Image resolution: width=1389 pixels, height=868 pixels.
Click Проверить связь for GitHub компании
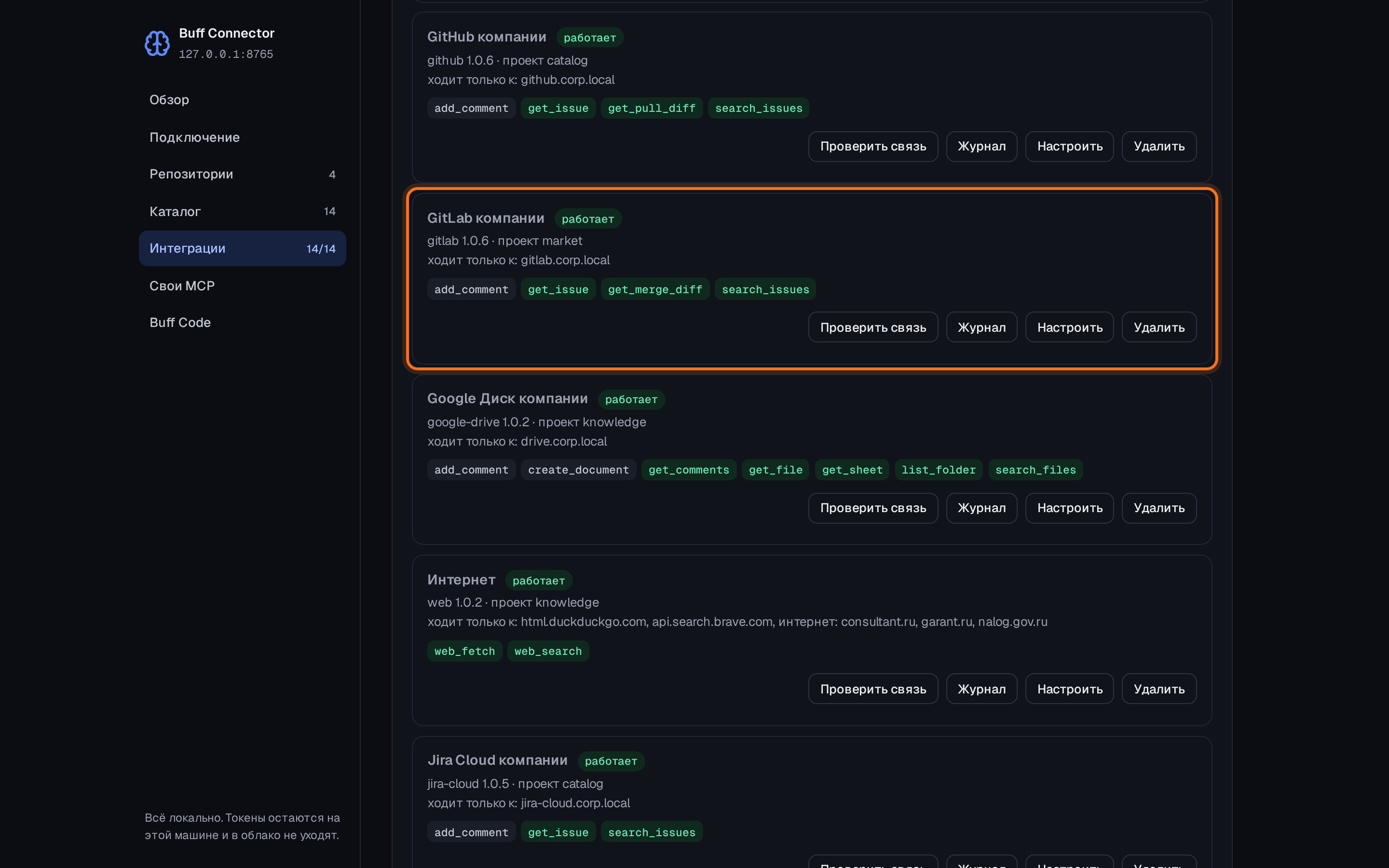click(873, 147)
